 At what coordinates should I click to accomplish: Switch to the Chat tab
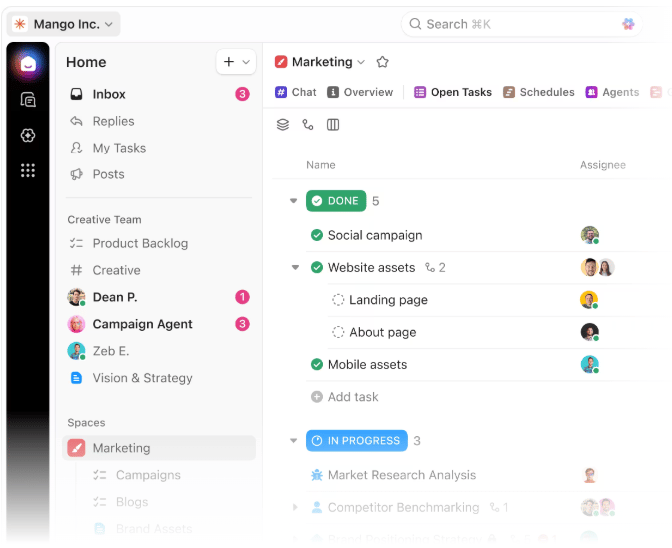point(296,92)
